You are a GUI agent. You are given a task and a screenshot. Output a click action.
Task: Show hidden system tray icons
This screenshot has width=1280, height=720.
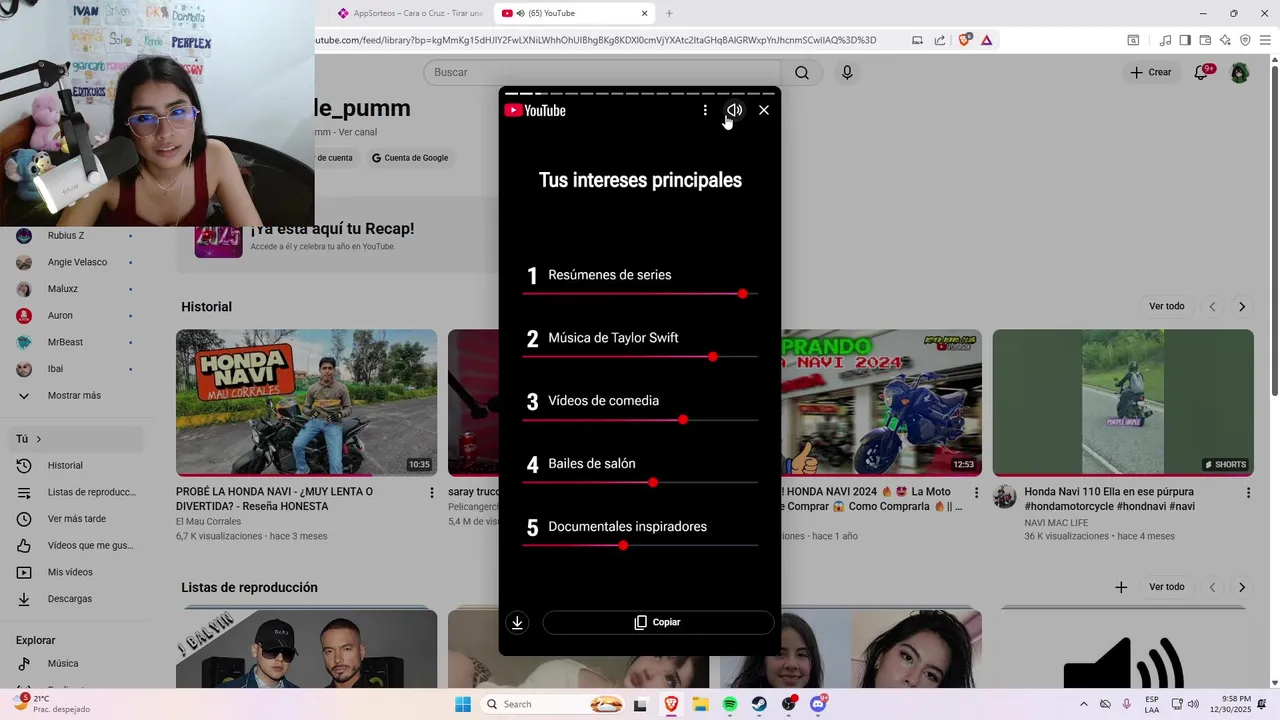point(1084,704)
